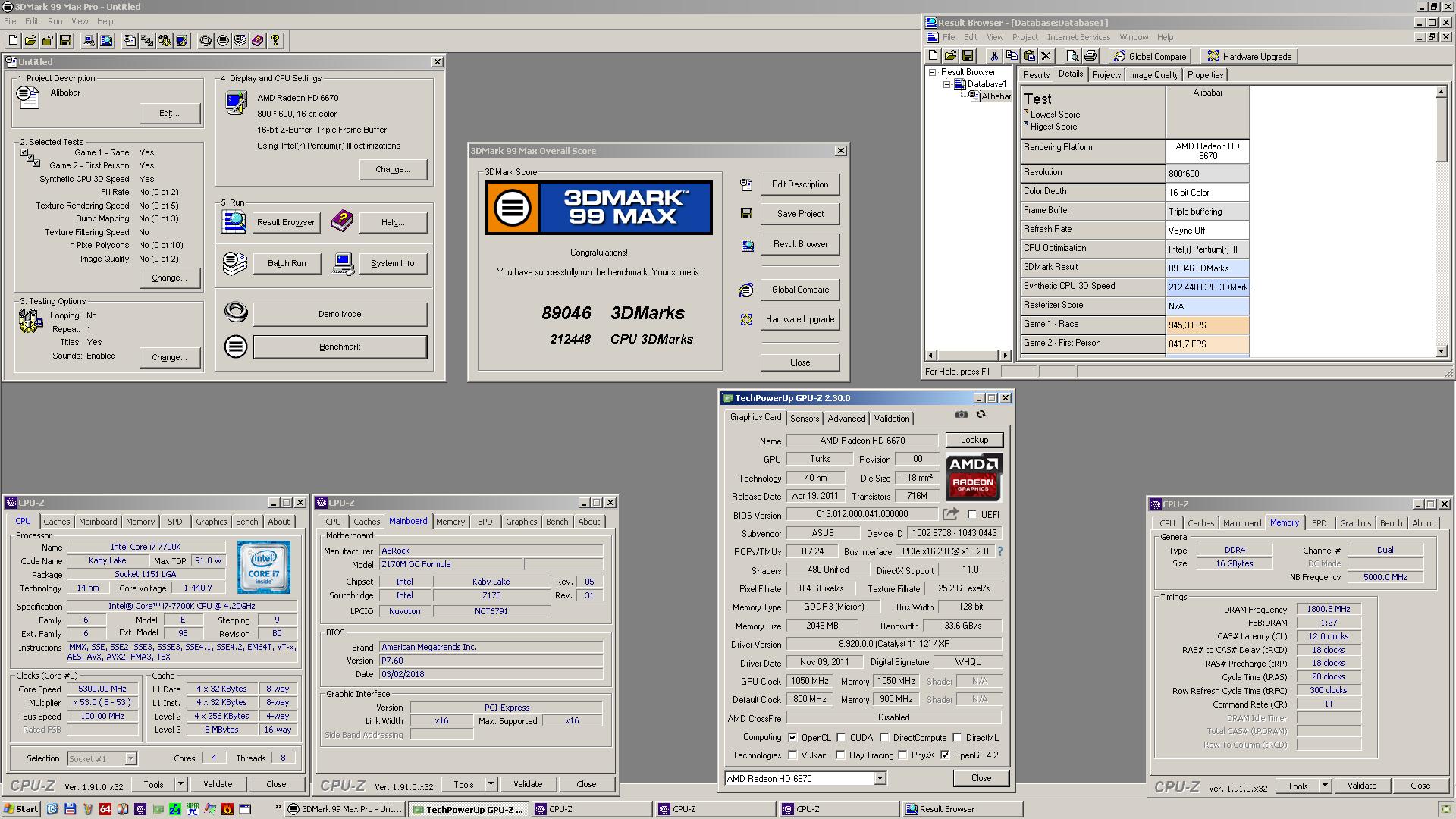Image resolution: width=1456 pixels, height=819 pixels.
Task: Click Demo Mode button
Action: coord(340,314)
